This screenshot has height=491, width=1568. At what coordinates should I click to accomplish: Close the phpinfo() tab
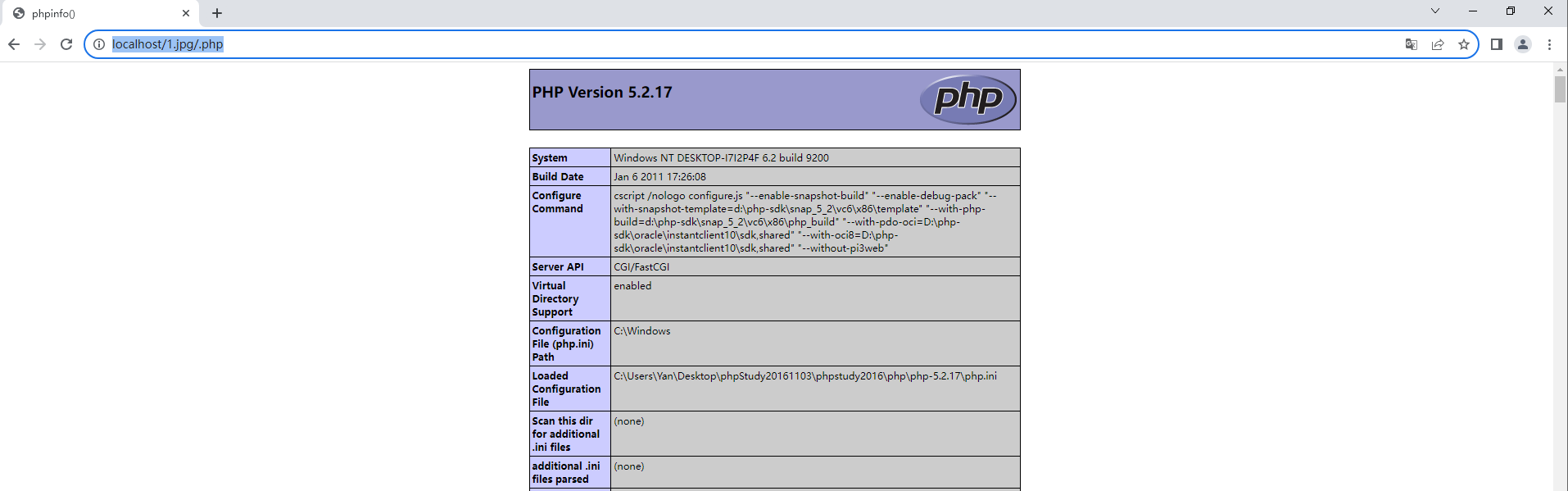(186, 14)
